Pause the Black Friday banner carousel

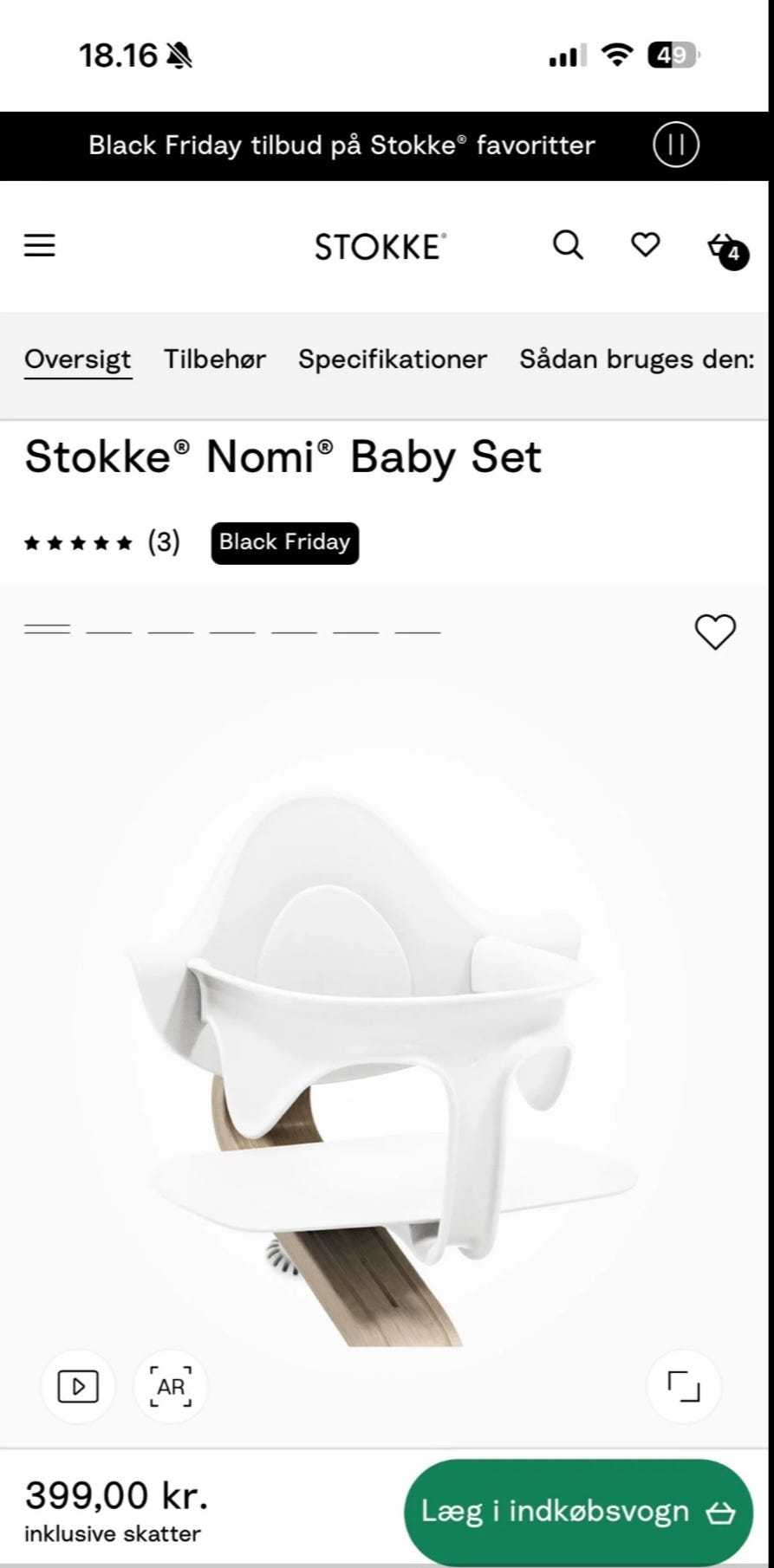point(675,145)
